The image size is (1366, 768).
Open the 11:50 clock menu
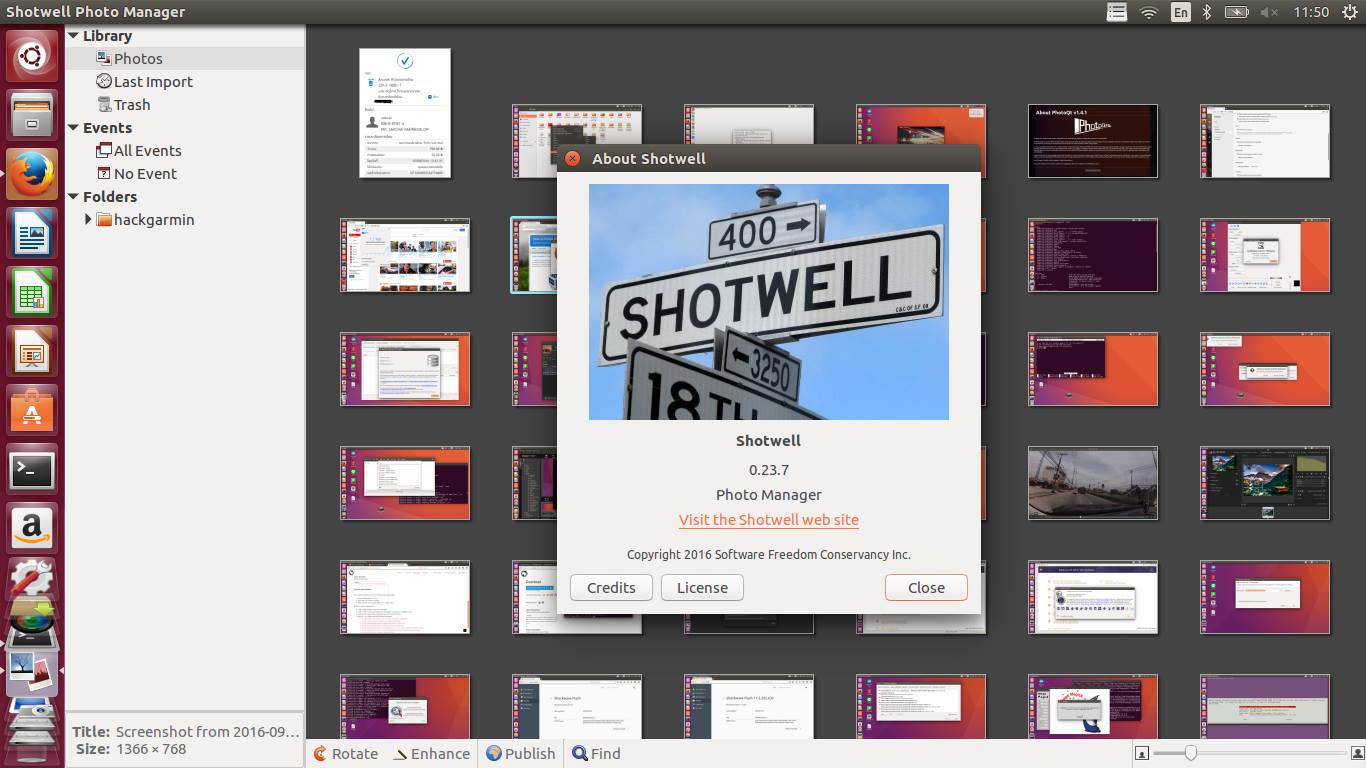pyautogui.click(x=1311, y=12)
